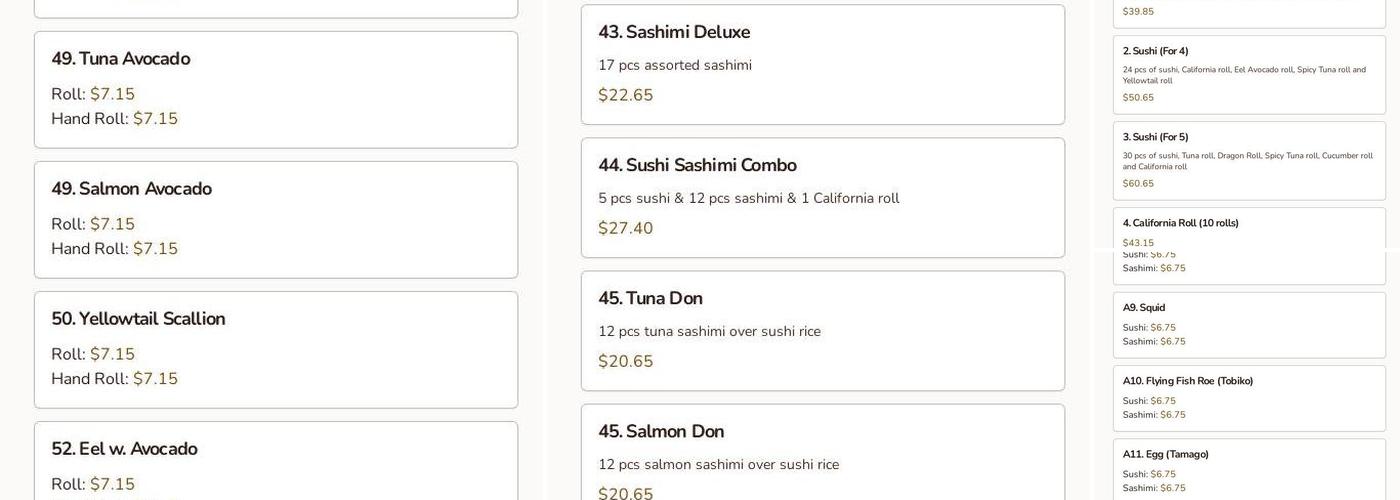Choose 52. Eel w. Avocado roll
Screen dimensions: 1400x500
coord(124,449)
